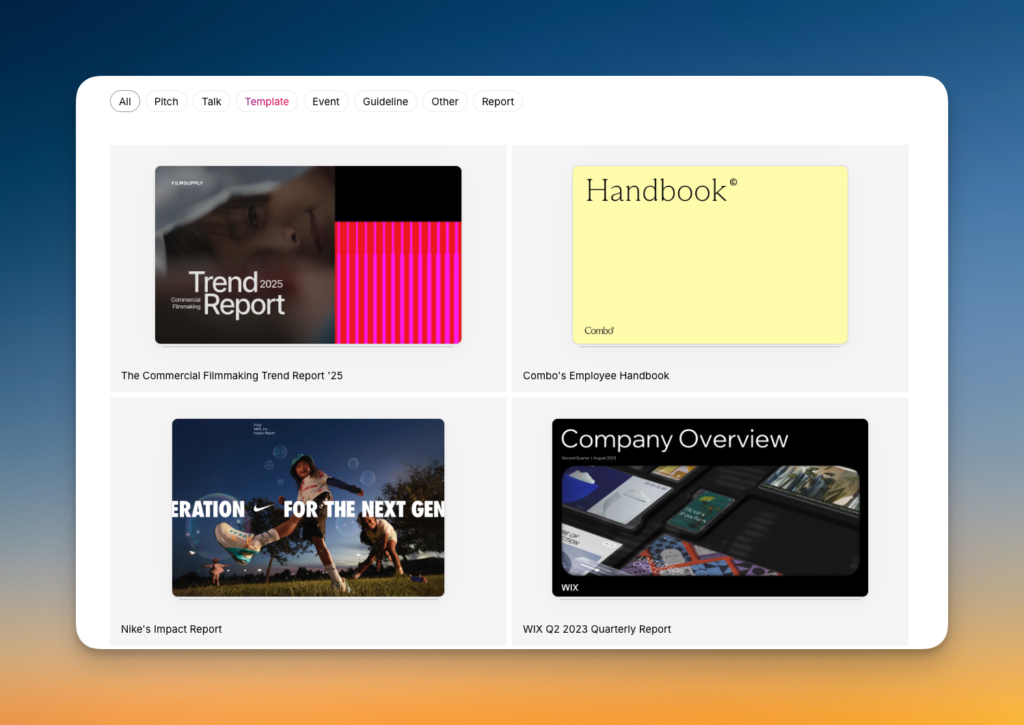Filter by Pitch category
Image resolution: width=1024 pixels, height=725 pixels.
coord(166,101)
